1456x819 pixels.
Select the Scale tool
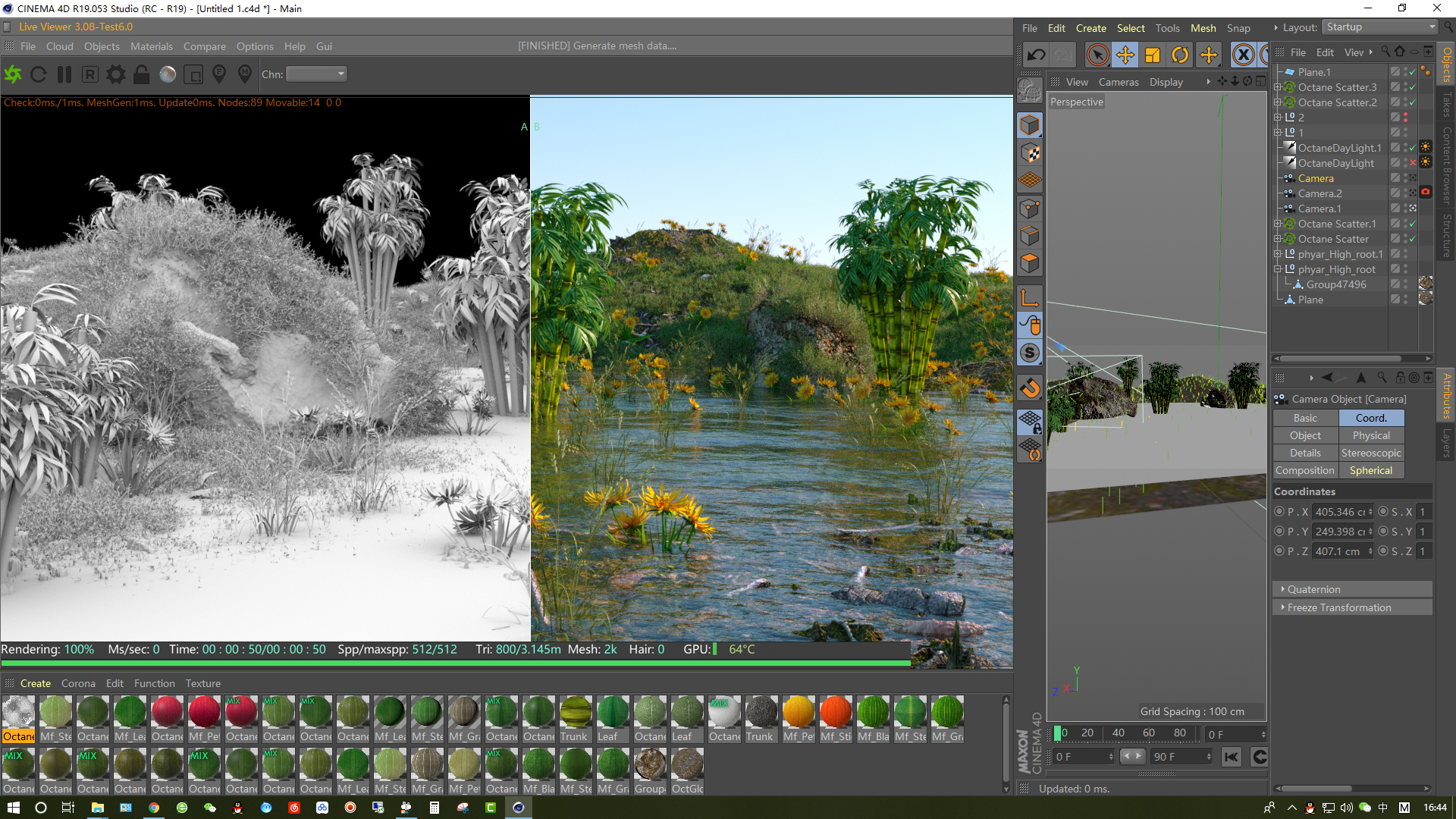(1153, 55)
